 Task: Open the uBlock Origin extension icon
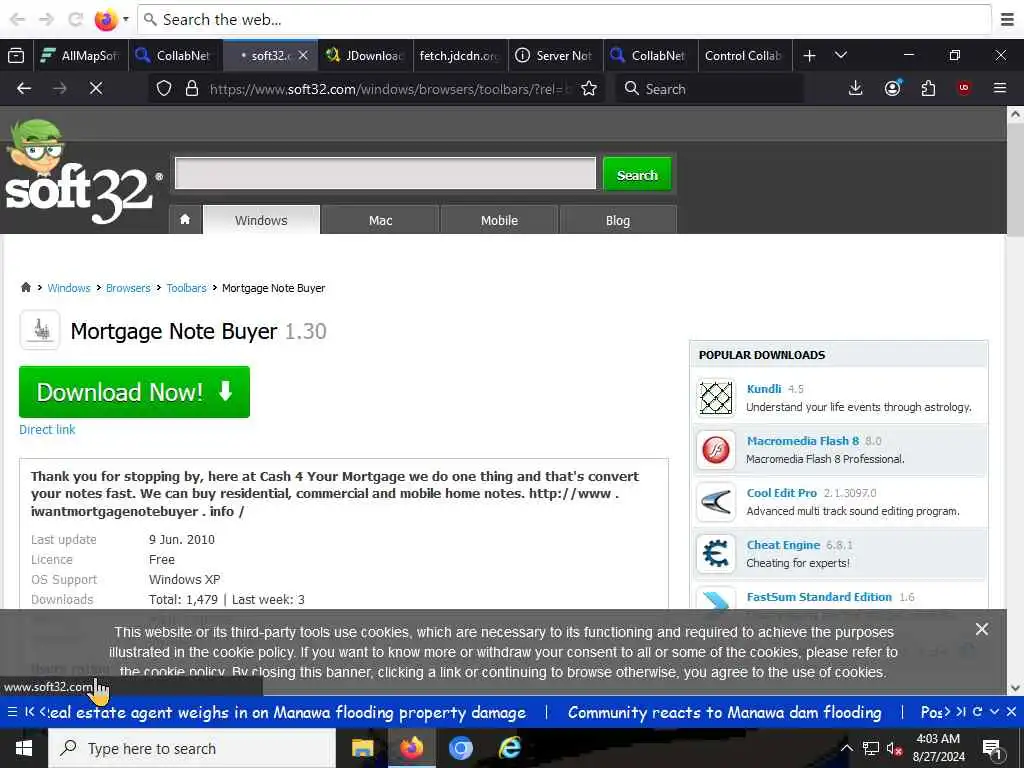964,88
